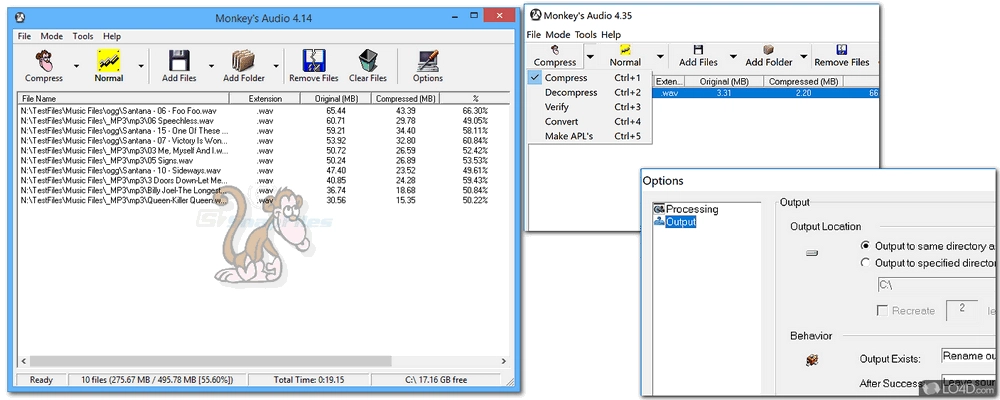1000x400 pixels.
Task: Sort by Compressed (MB) column header in 4.14
Action: [406, 99]
